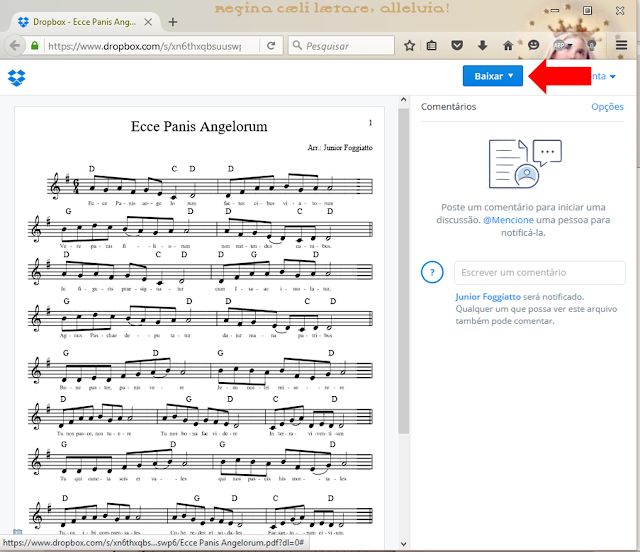Click the search magnifier icon
This screenshot has width=640, height=552.
tap(297, 45)
